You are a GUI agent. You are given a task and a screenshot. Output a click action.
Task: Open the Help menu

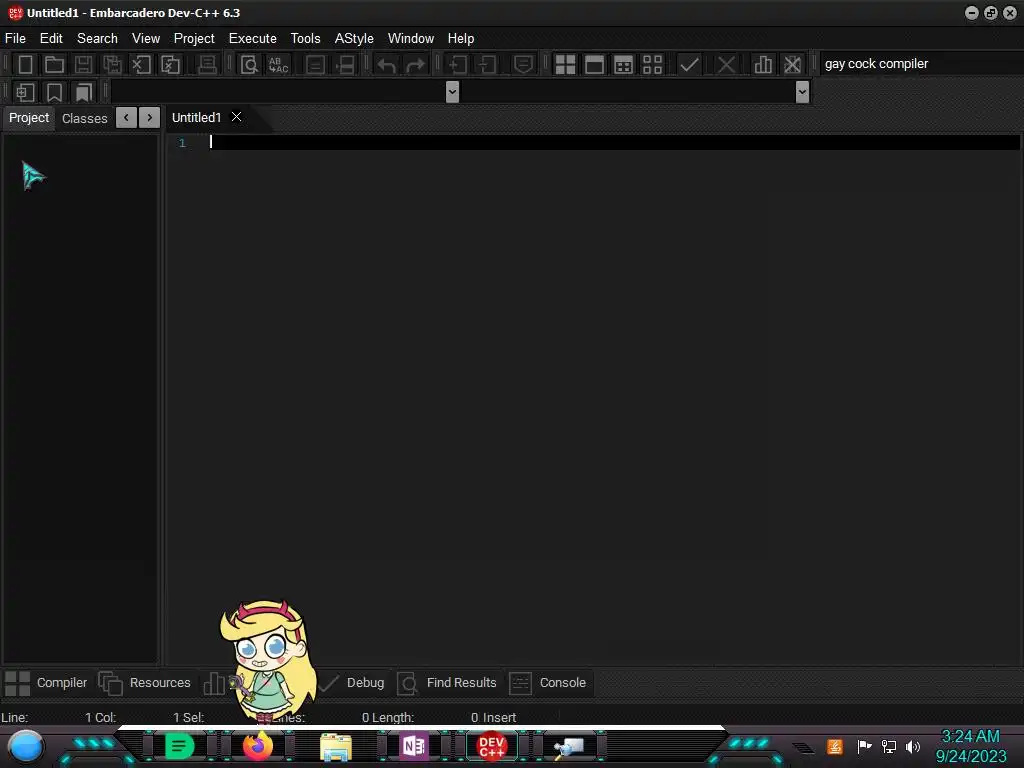pyautogui.click(x=461, y=39)
